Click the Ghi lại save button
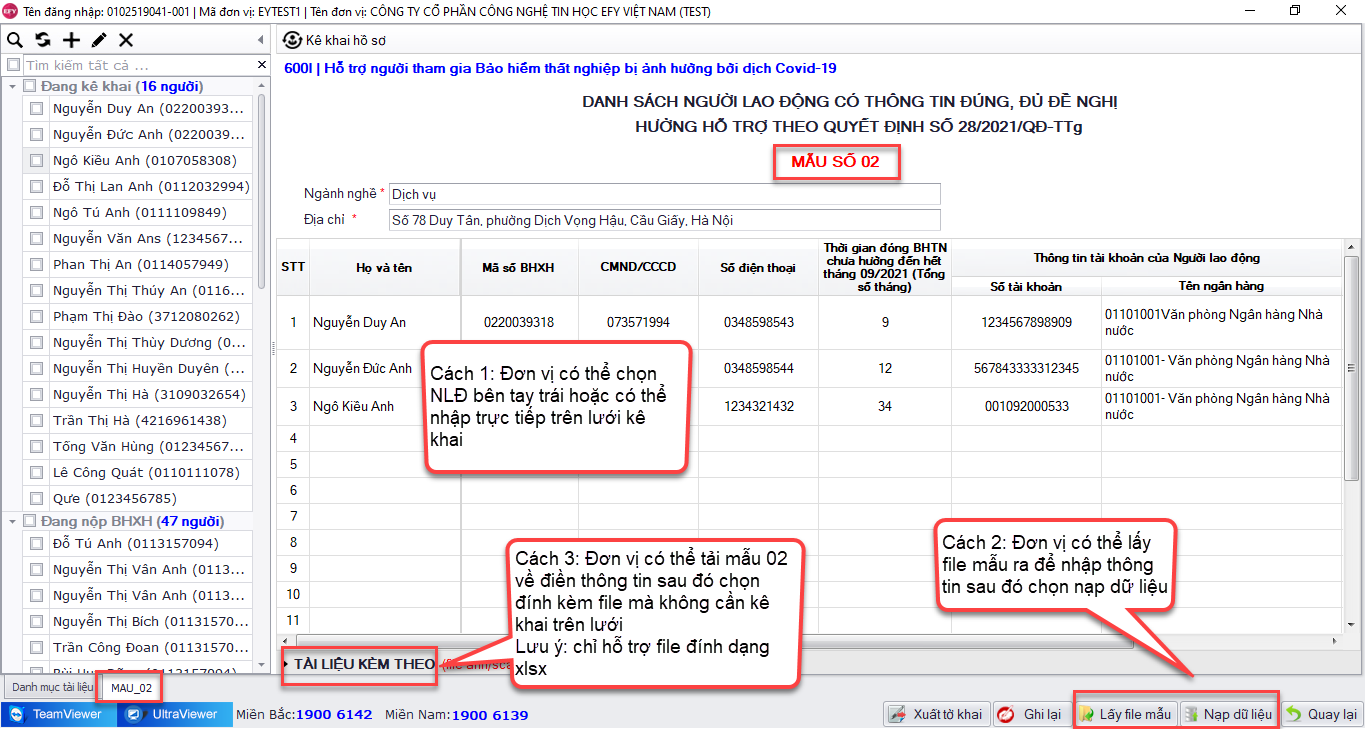1365x729 pixels. point(1030,714)
